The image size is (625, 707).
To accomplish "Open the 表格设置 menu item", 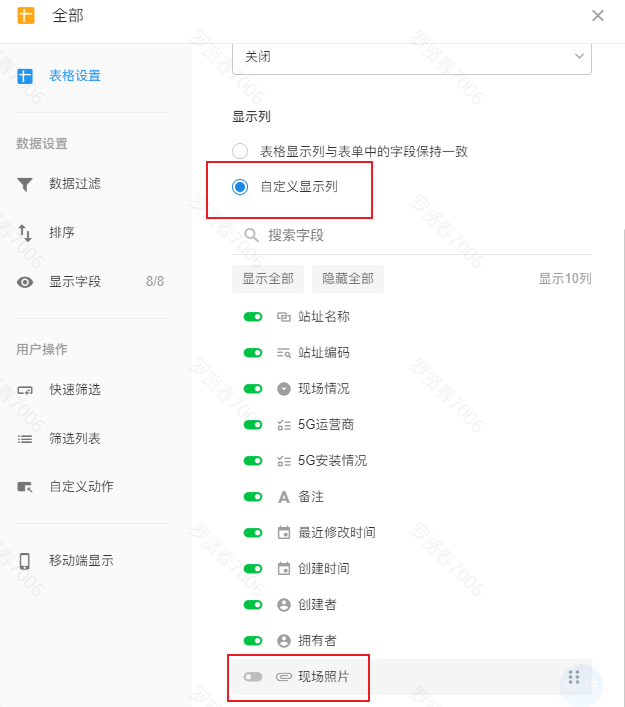I will pyautogui.click(x=74, y=76).
